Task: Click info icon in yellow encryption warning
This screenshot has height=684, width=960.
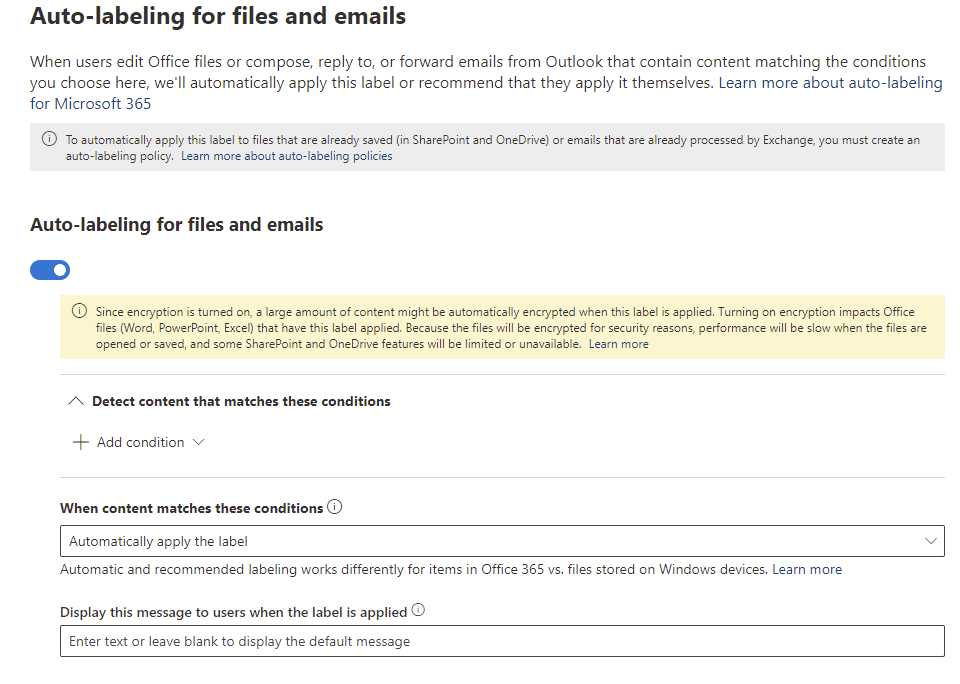Action: pyautogui.click(x=79, y=311)
